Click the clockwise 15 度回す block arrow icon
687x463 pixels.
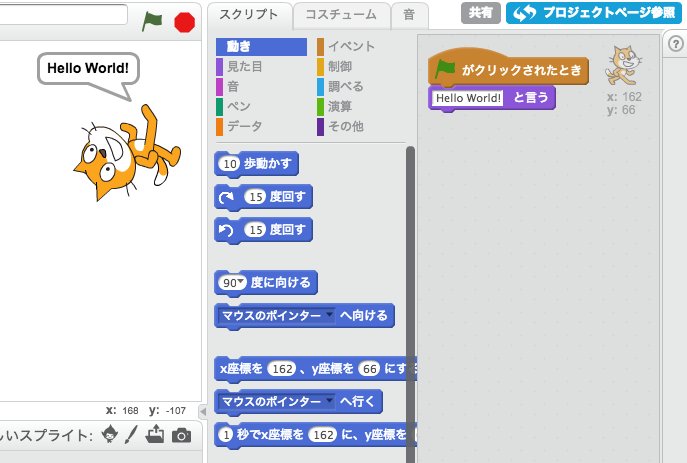pyautogui.click(x=227, y=197)
